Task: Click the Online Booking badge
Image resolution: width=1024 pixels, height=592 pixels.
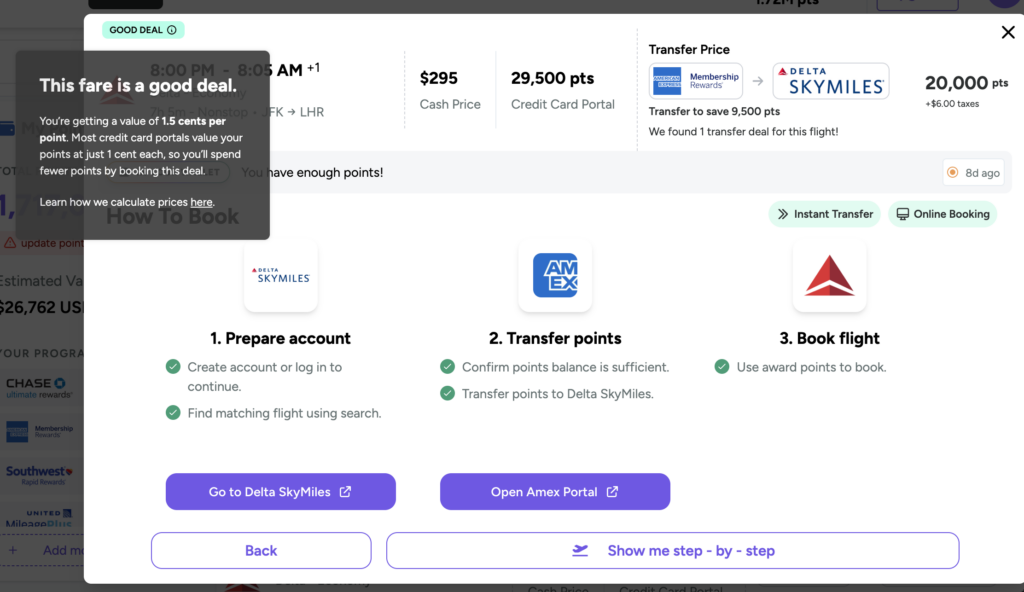Action: pos(942,214)
